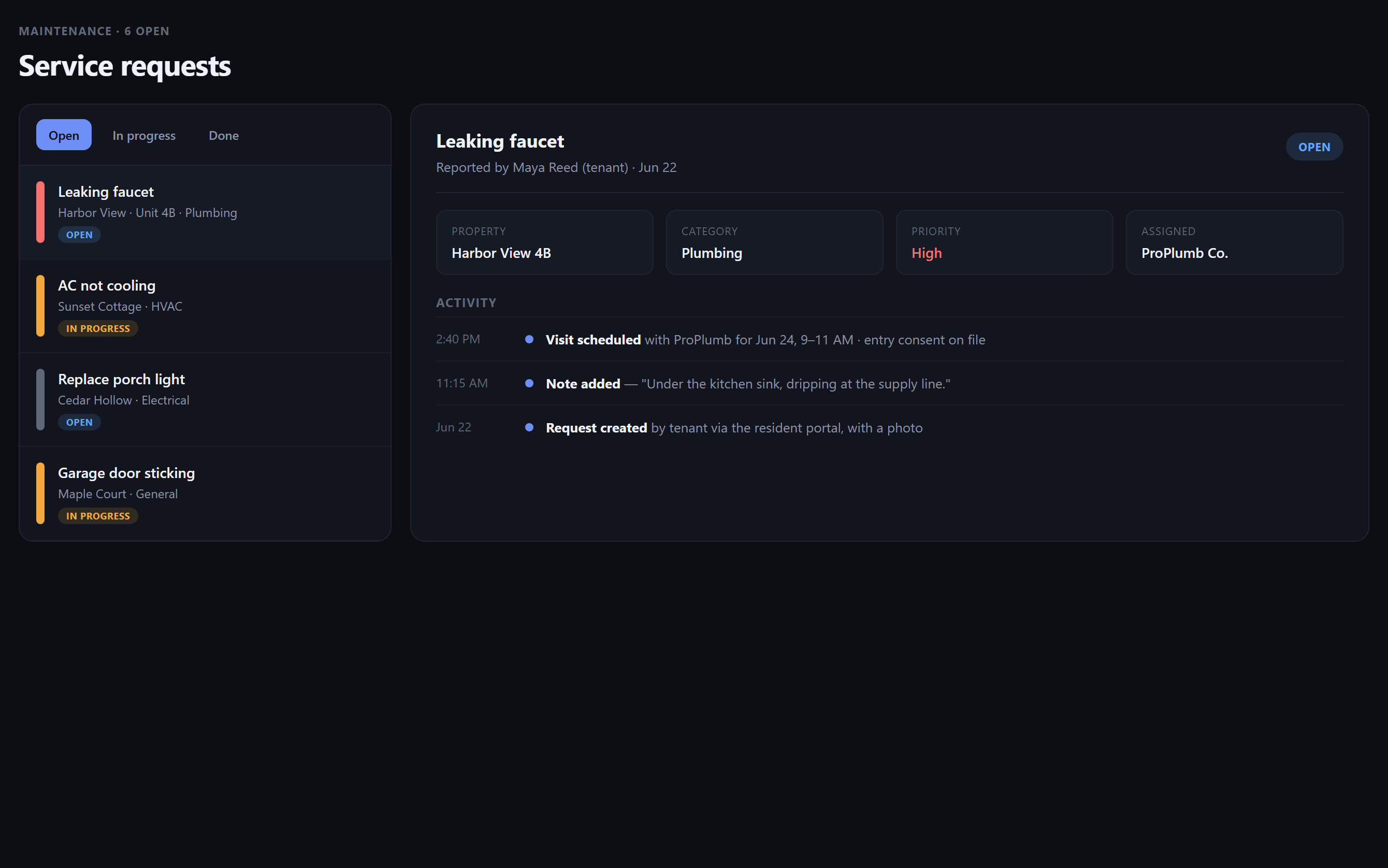This screenshot has height=868, width=1388.
Task: Click IN PROGRESS badge under Garage door sticking
Action: coord(98,515)
